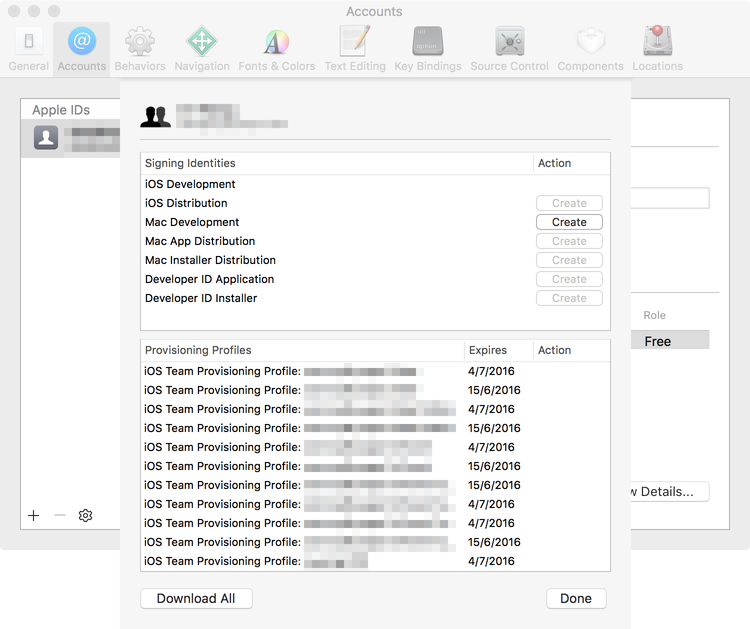
Task: Click Provisioning Profiles column header
Action: pyautogui.click(x=302, y=350)
